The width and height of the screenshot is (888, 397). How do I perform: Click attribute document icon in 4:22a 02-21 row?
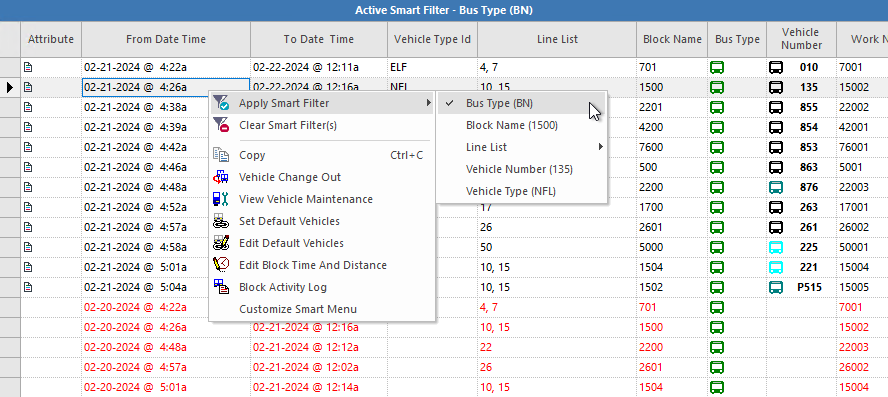click(x=28, y=67)
